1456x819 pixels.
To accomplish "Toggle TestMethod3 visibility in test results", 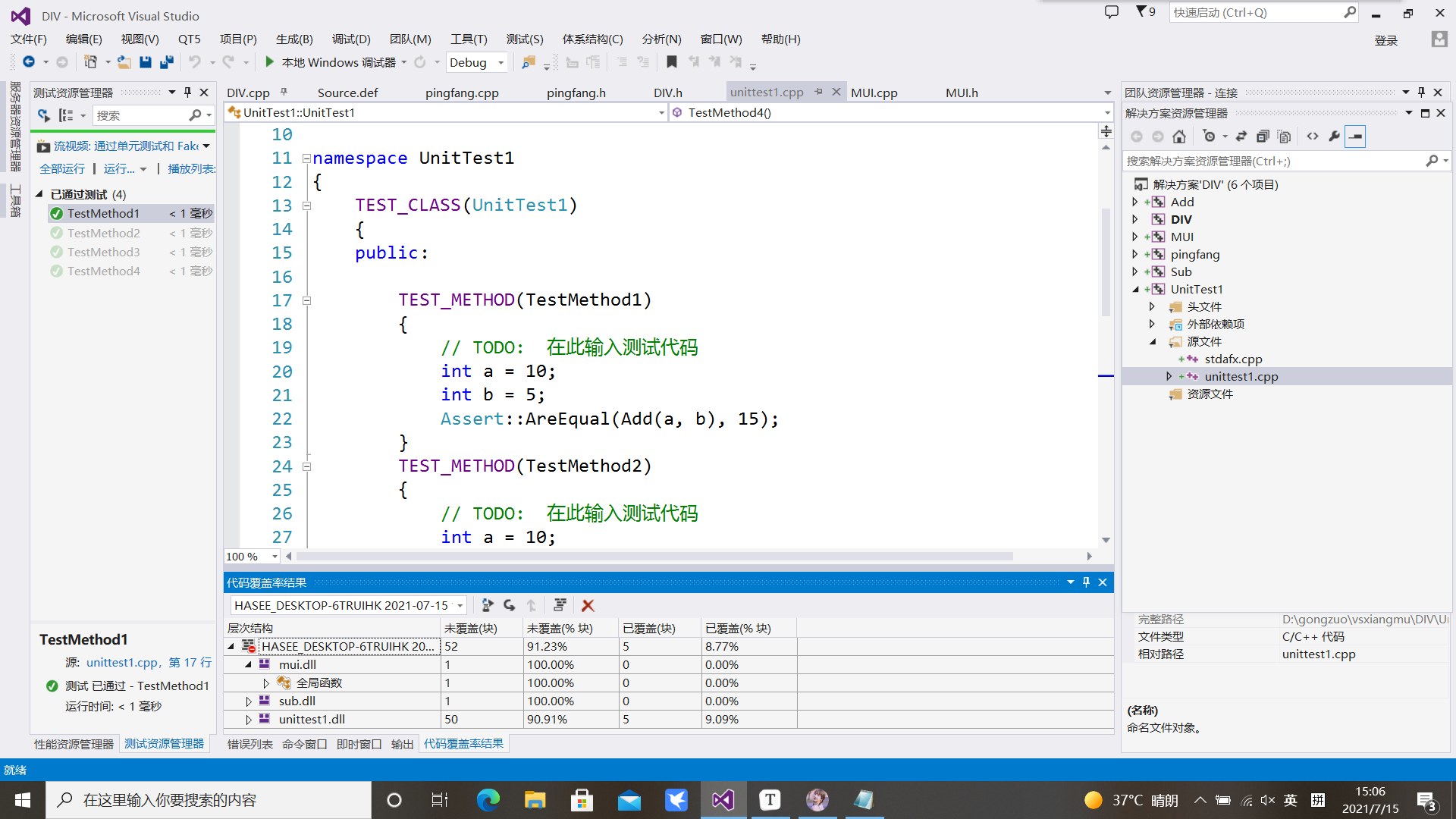I will [x=103, y=251].
